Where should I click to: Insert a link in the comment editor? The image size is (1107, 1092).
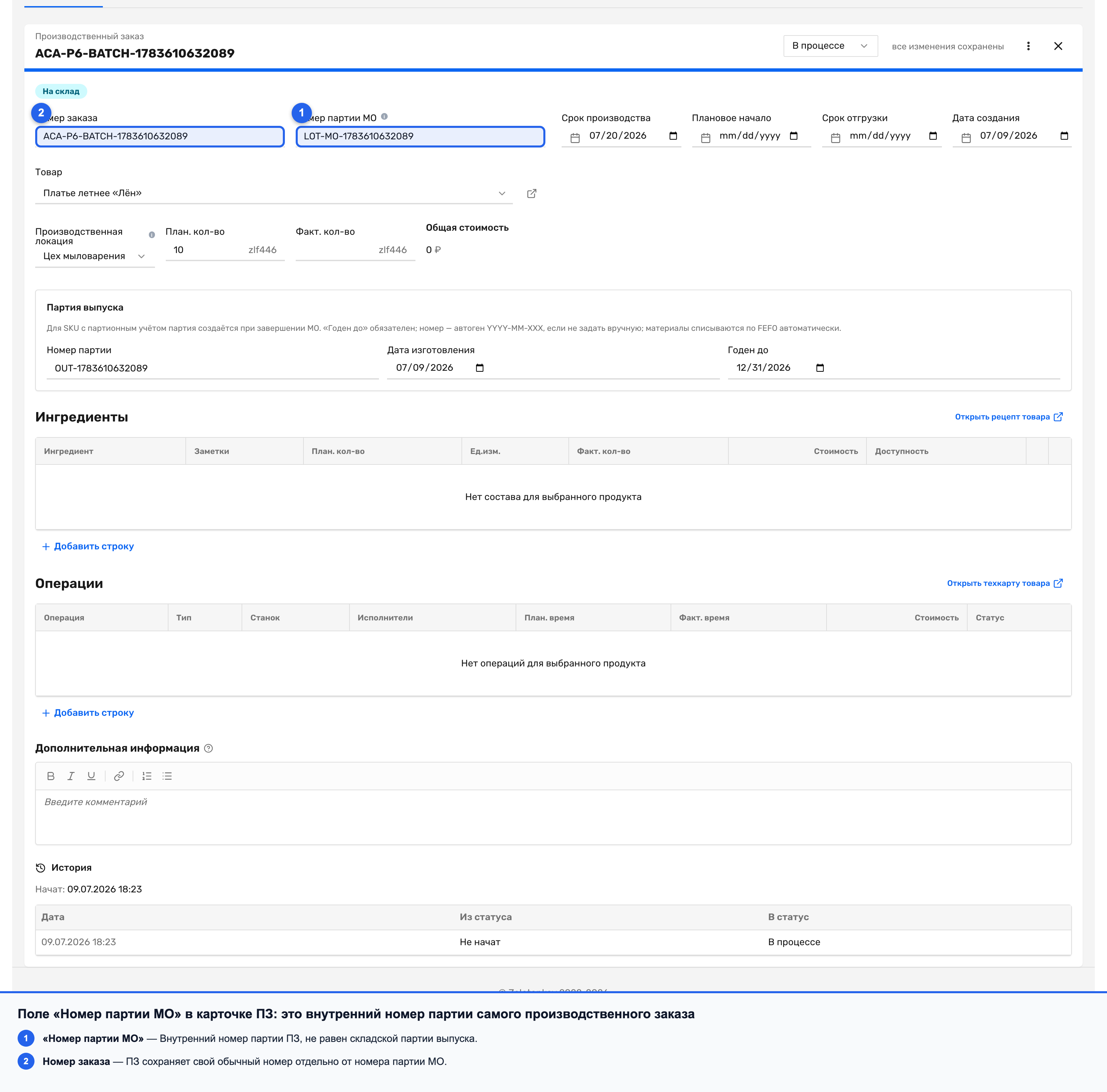(119, 776)
